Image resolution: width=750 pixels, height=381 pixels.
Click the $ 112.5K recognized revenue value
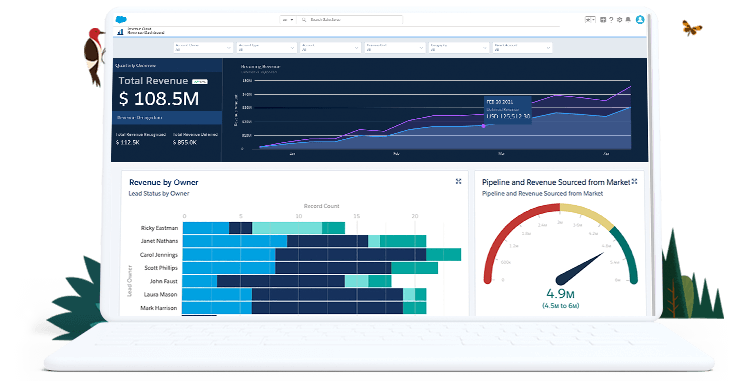click(128, 142)
